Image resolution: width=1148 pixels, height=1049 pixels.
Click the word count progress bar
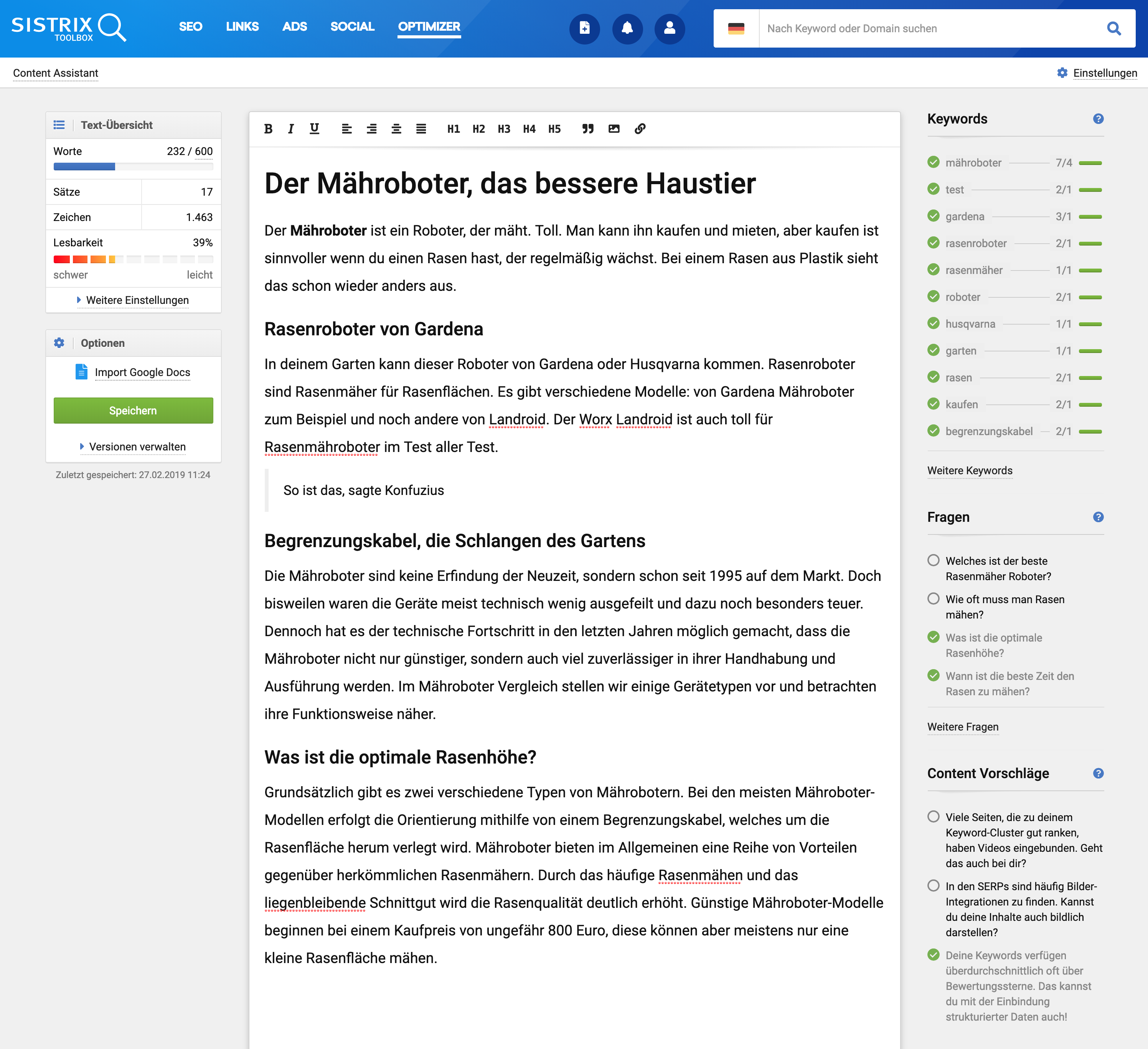133,167
